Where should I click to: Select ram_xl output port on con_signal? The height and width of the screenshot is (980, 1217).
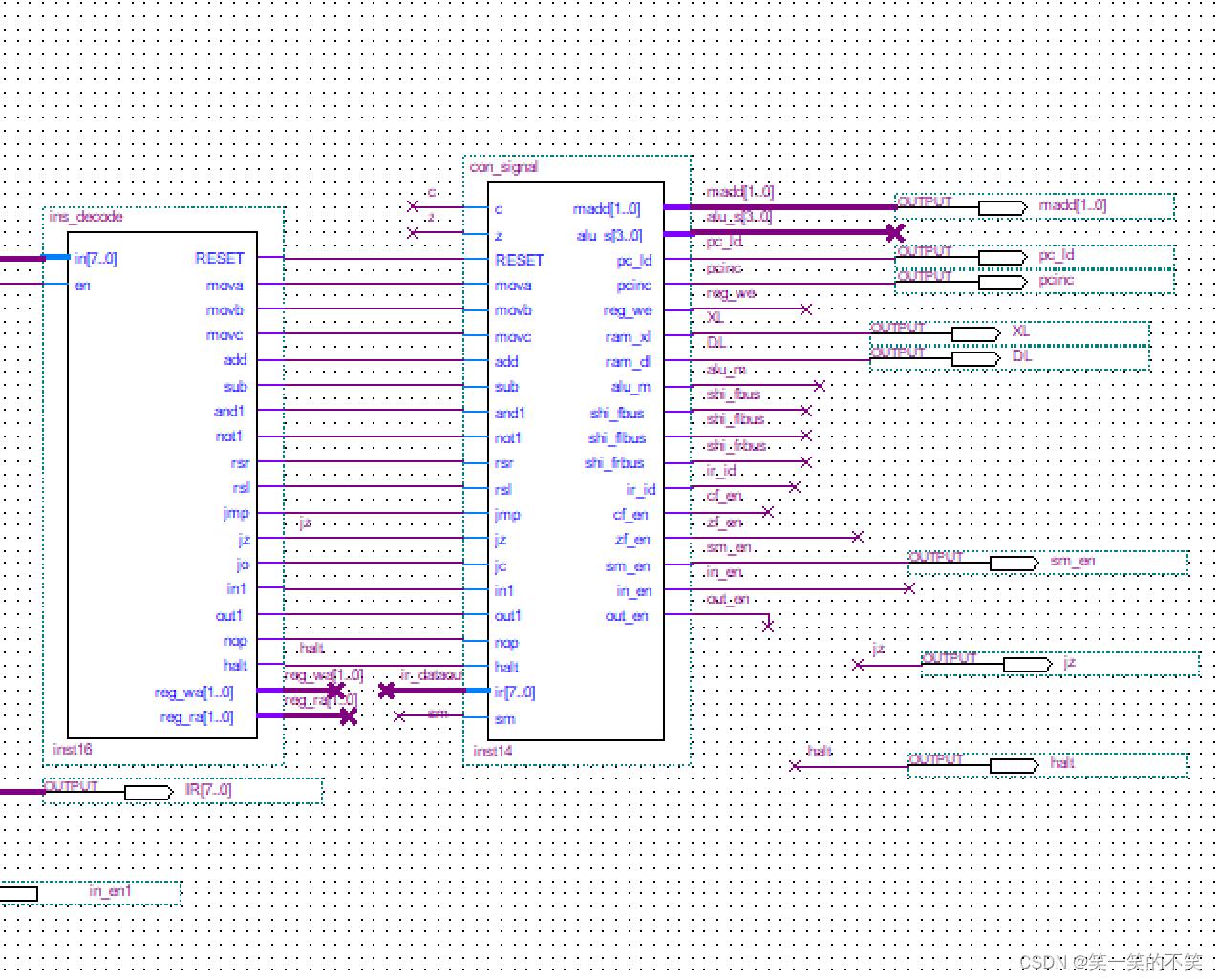(629, 336)
